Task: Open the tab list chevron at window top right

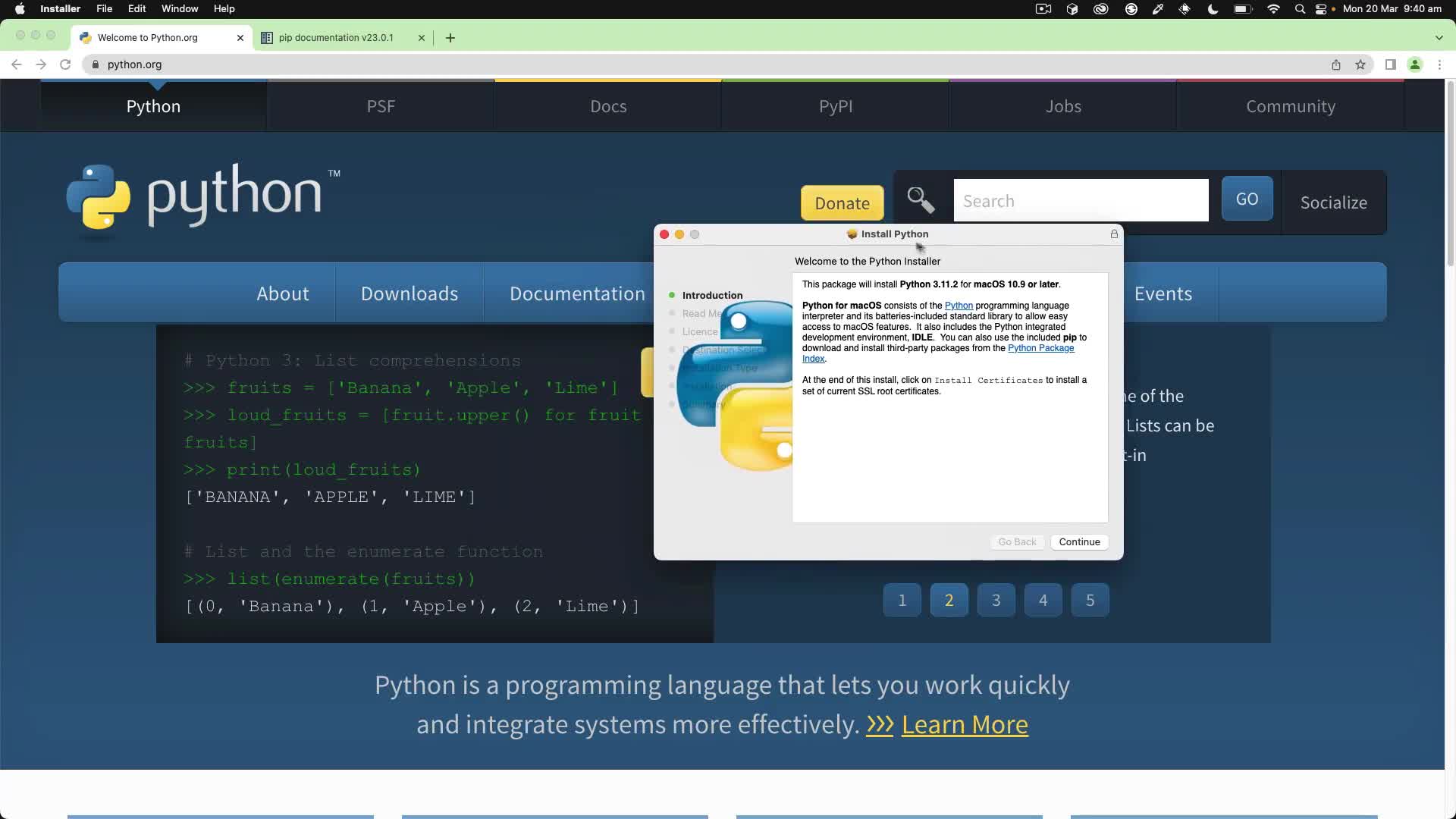Action: (1439, 37)
